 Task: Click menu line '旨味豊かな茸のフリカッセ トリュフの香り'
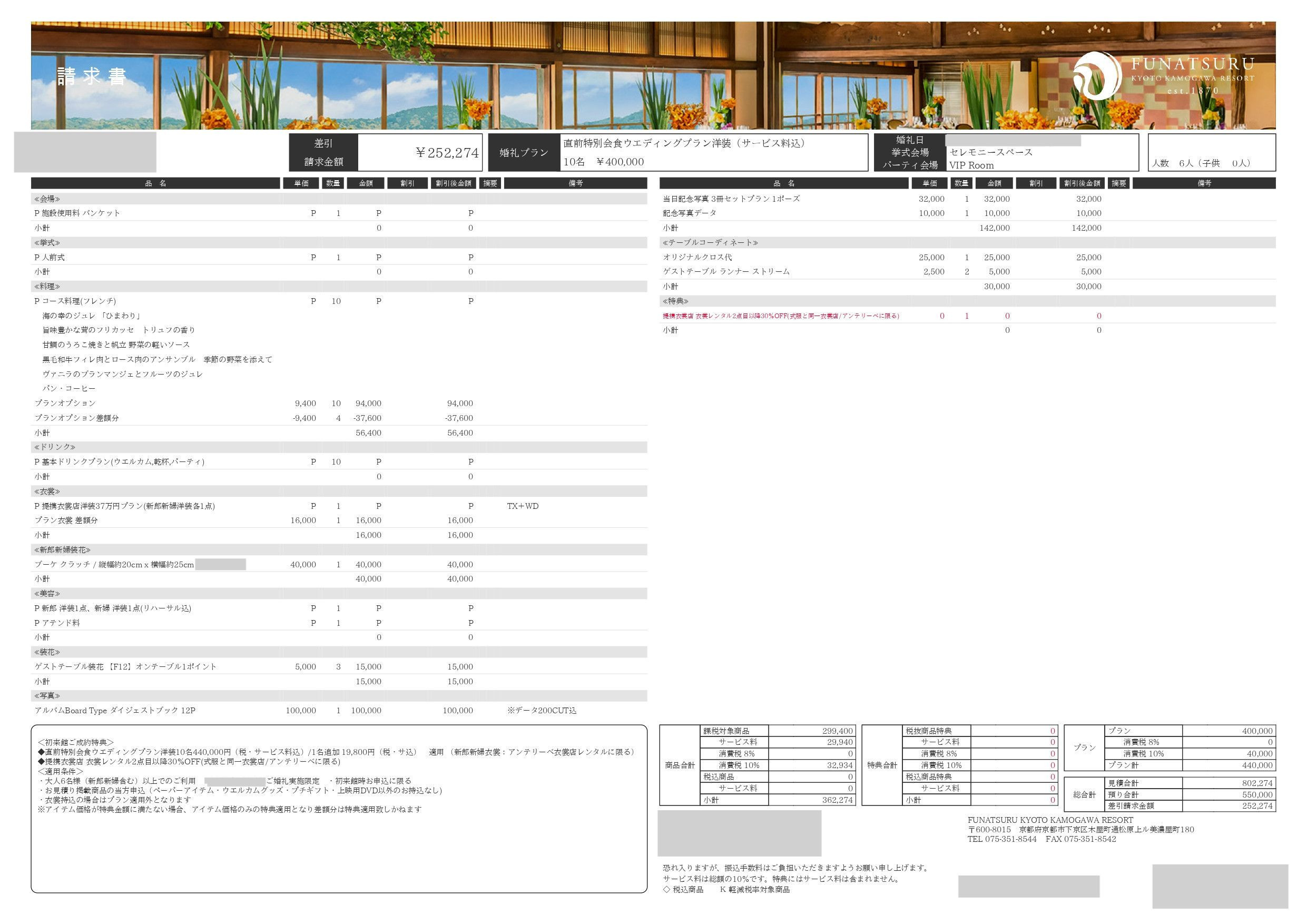coord(119,330)
